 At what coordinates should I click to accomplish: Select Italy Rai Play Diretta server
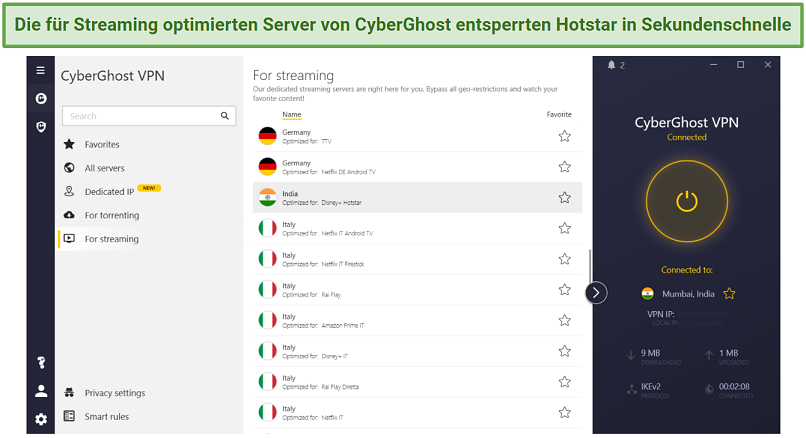(417, 382)
